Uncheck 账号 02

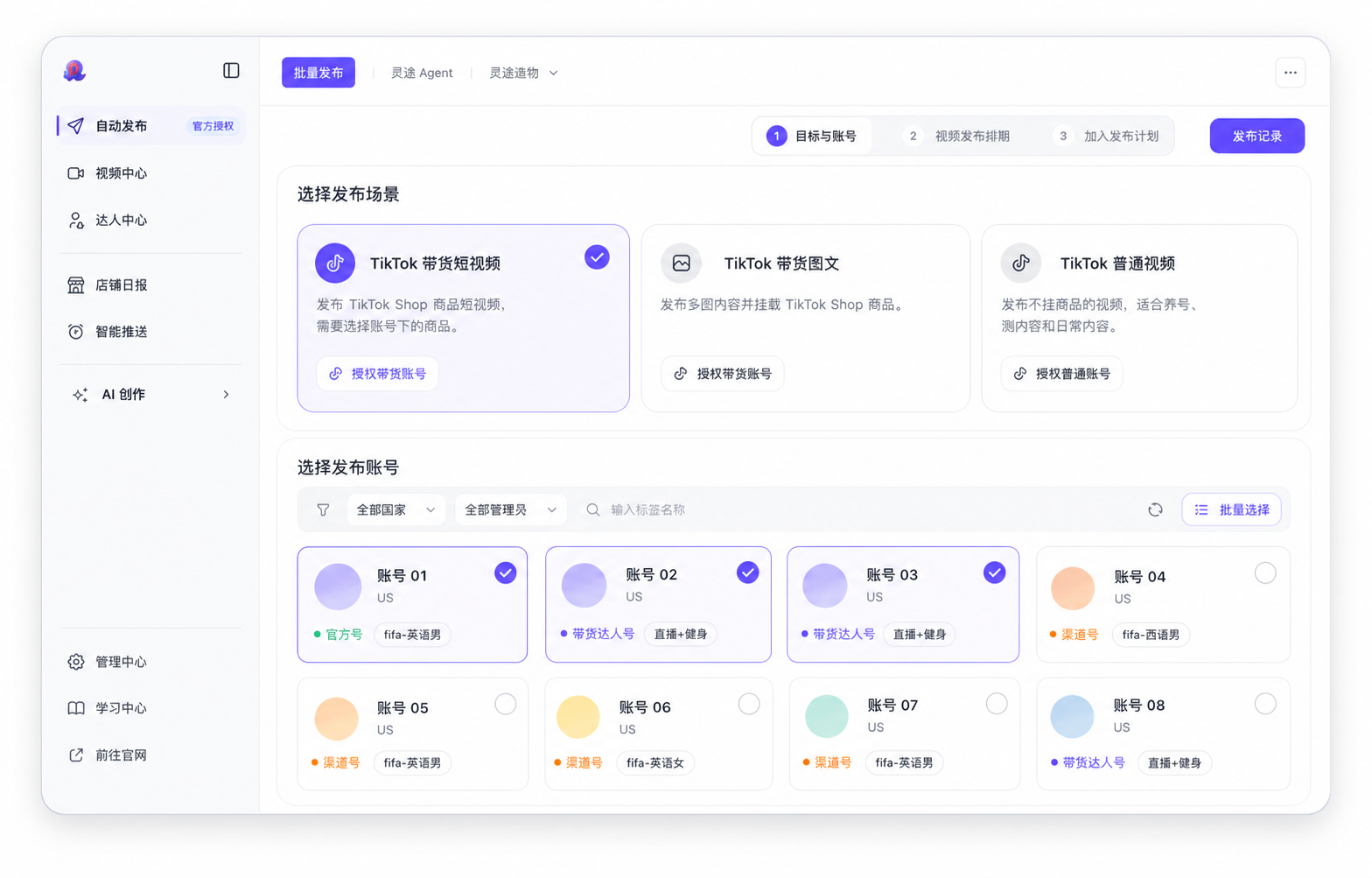747,572
